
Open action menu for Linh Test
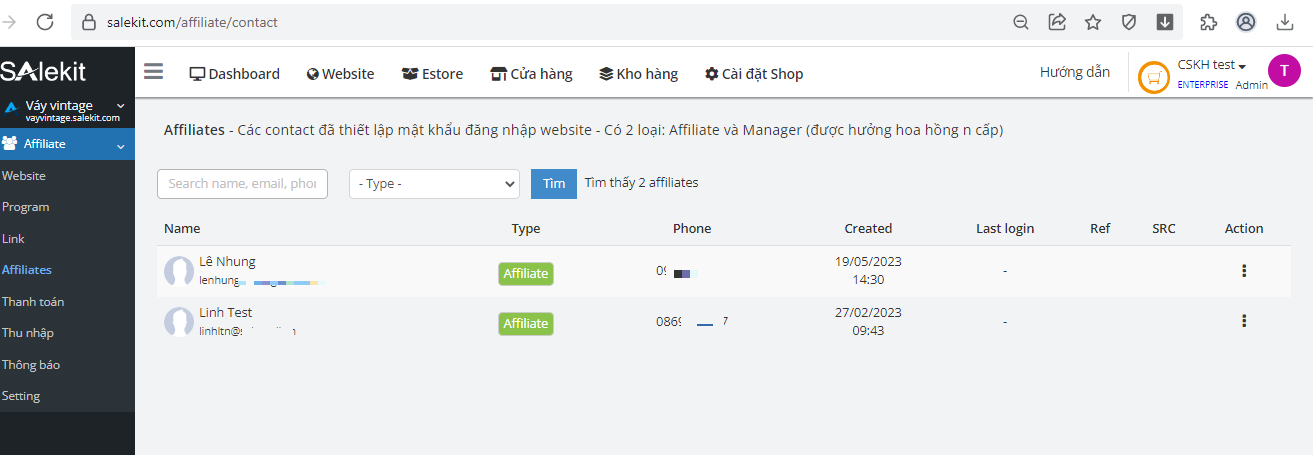point(1244,321)
